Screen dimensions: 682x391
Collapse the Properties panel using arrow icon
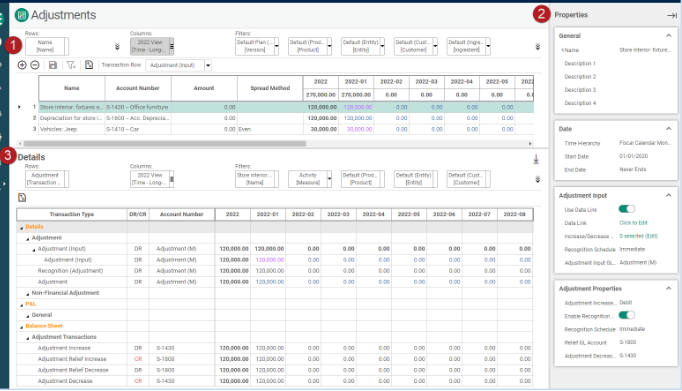[672, 15]
